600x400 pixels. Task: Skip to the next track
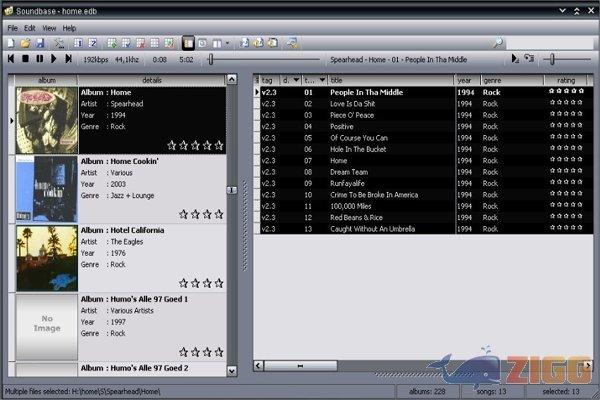(x=68, y=60)
